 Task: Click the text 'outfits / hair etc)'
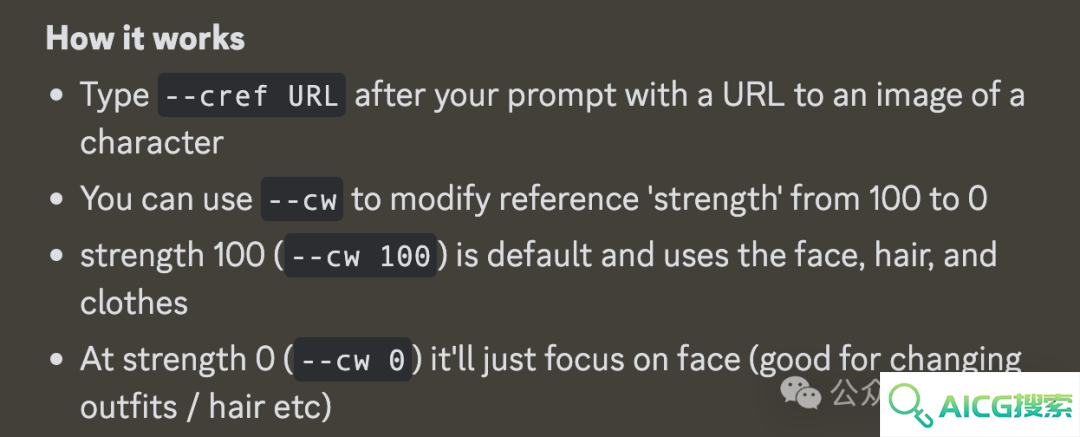point(206,407)
